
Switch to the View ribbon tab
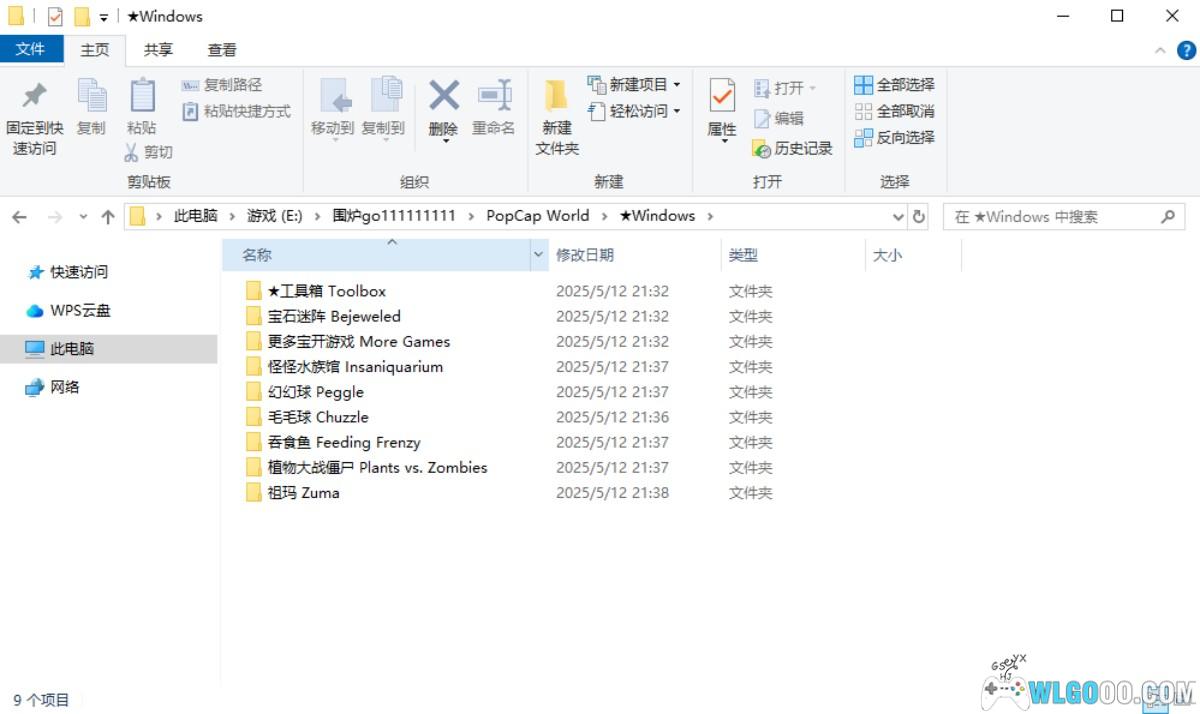tap(222, 50)
